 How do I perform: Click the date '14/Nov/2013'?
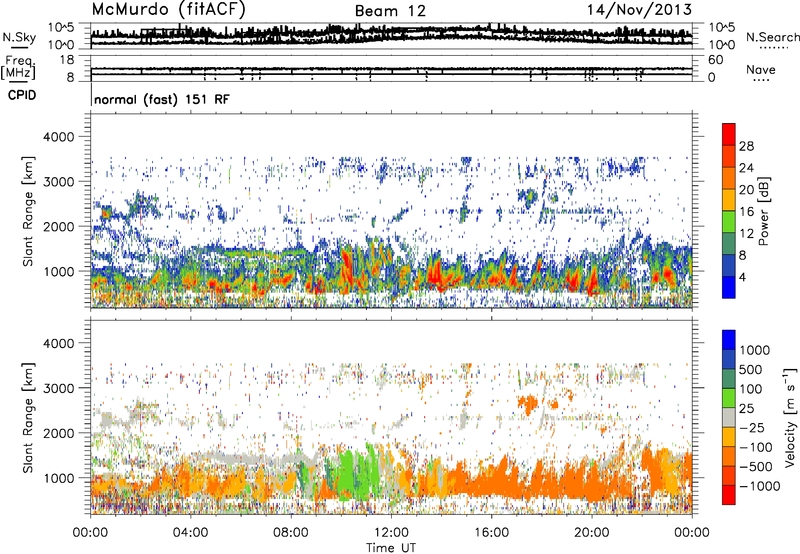(x=639, y=10)
